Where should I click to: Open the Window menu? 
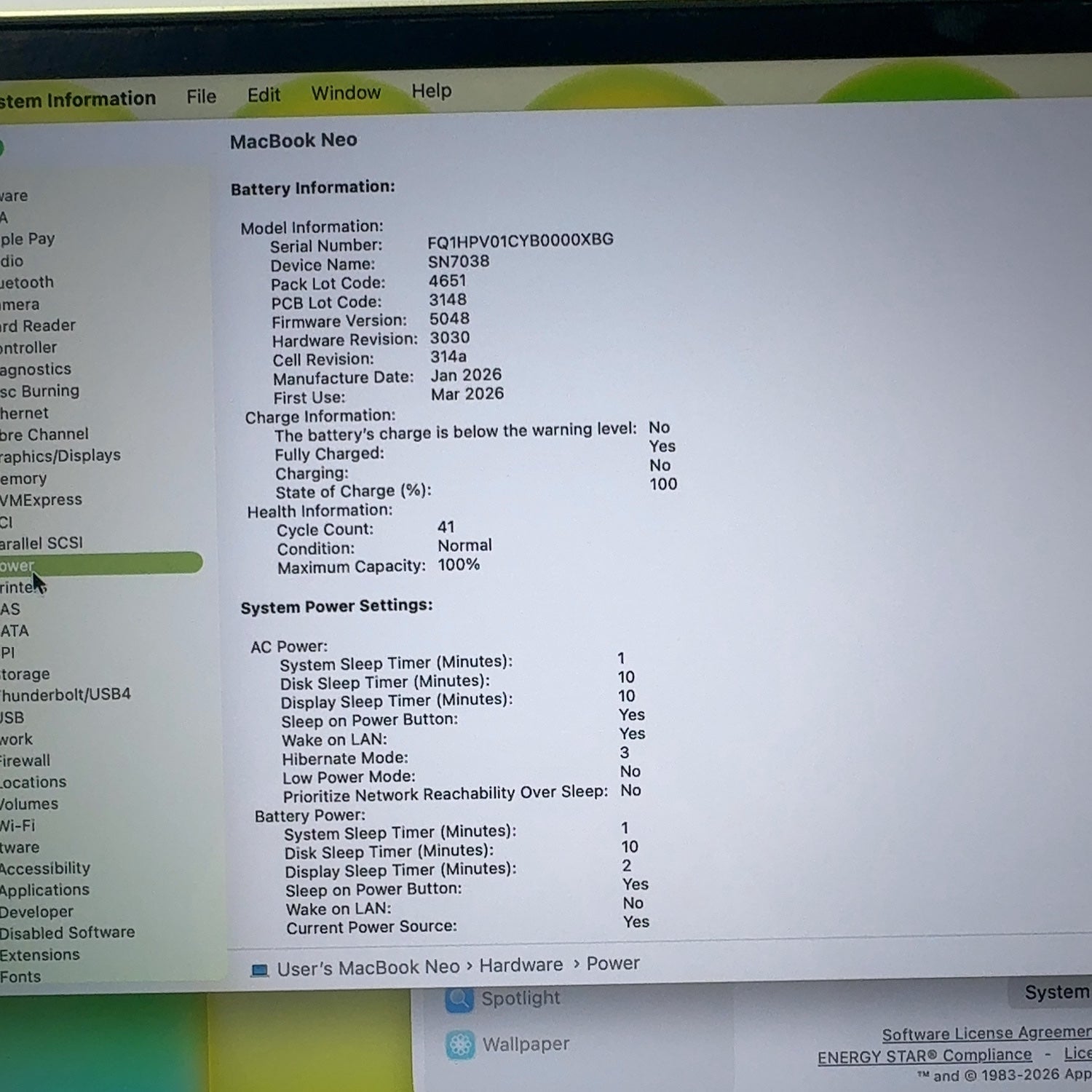pyautogui.click(x=346, y=93)
